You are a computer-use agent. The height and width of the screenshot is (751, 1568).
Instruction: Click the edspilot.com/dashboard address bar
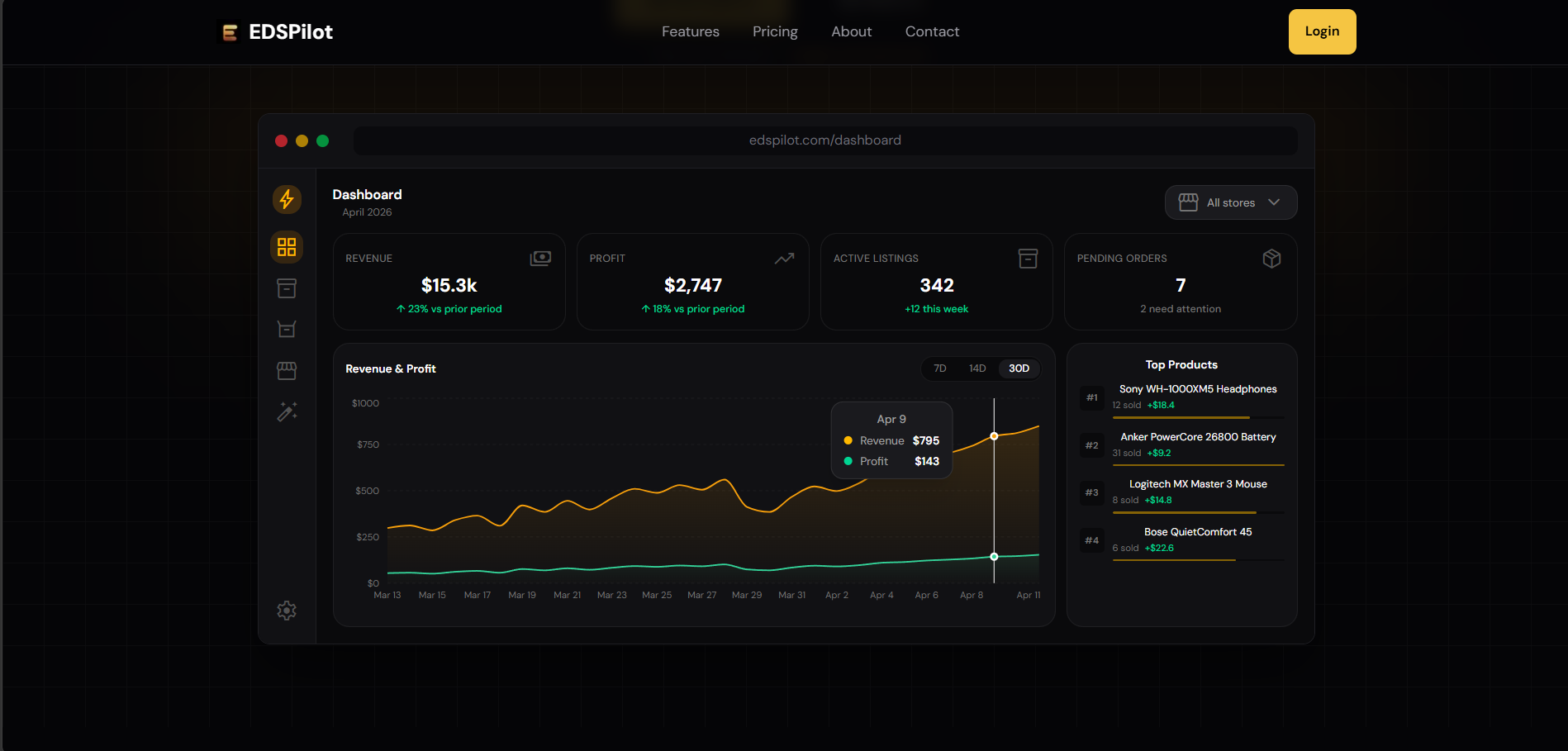[825, 140]
